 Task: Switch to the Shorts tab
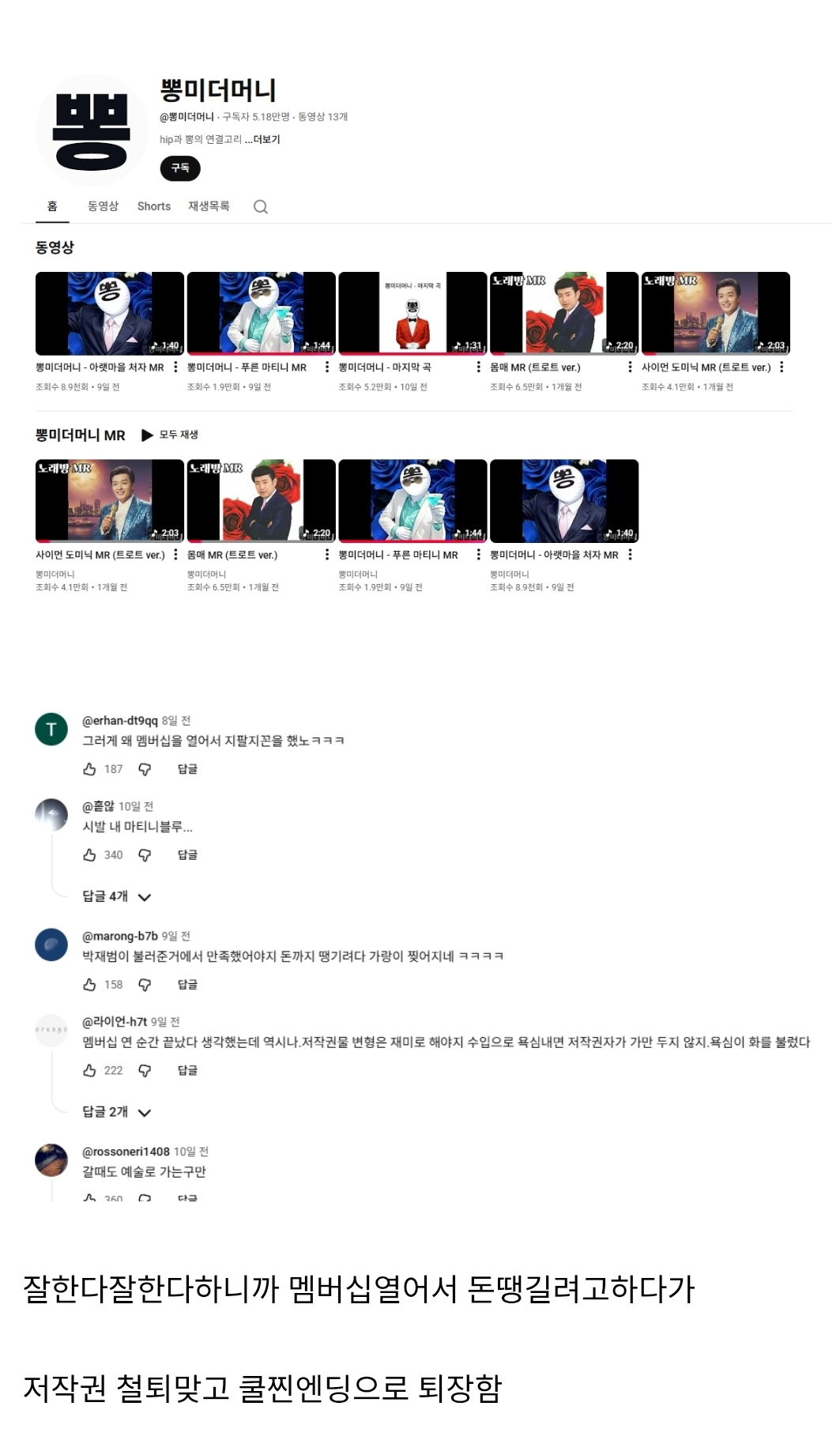[x=154, y=206]
